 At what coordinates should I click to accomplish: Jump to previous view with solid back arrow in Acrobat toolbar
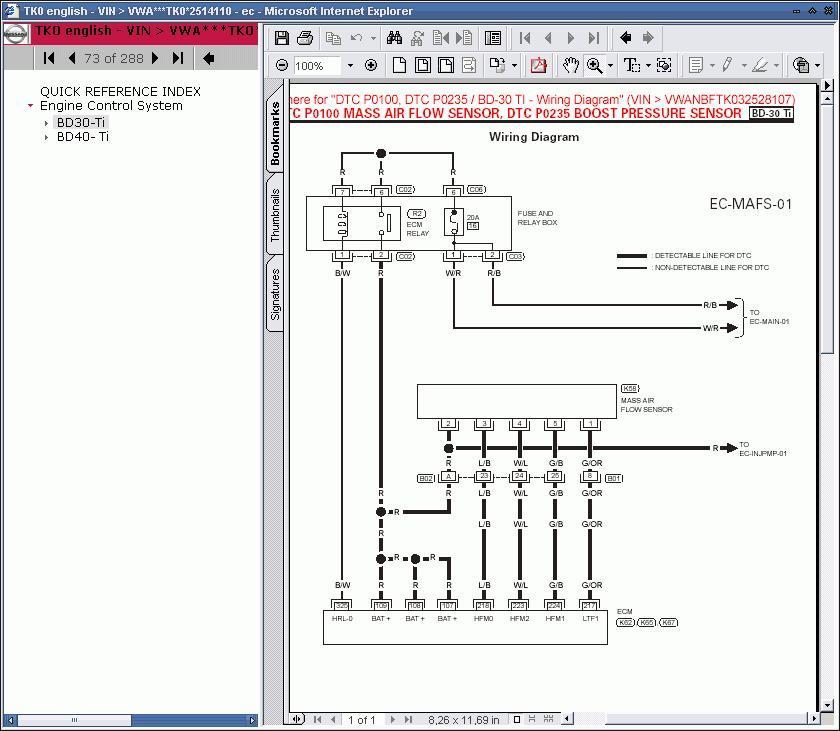click(625, 38)
